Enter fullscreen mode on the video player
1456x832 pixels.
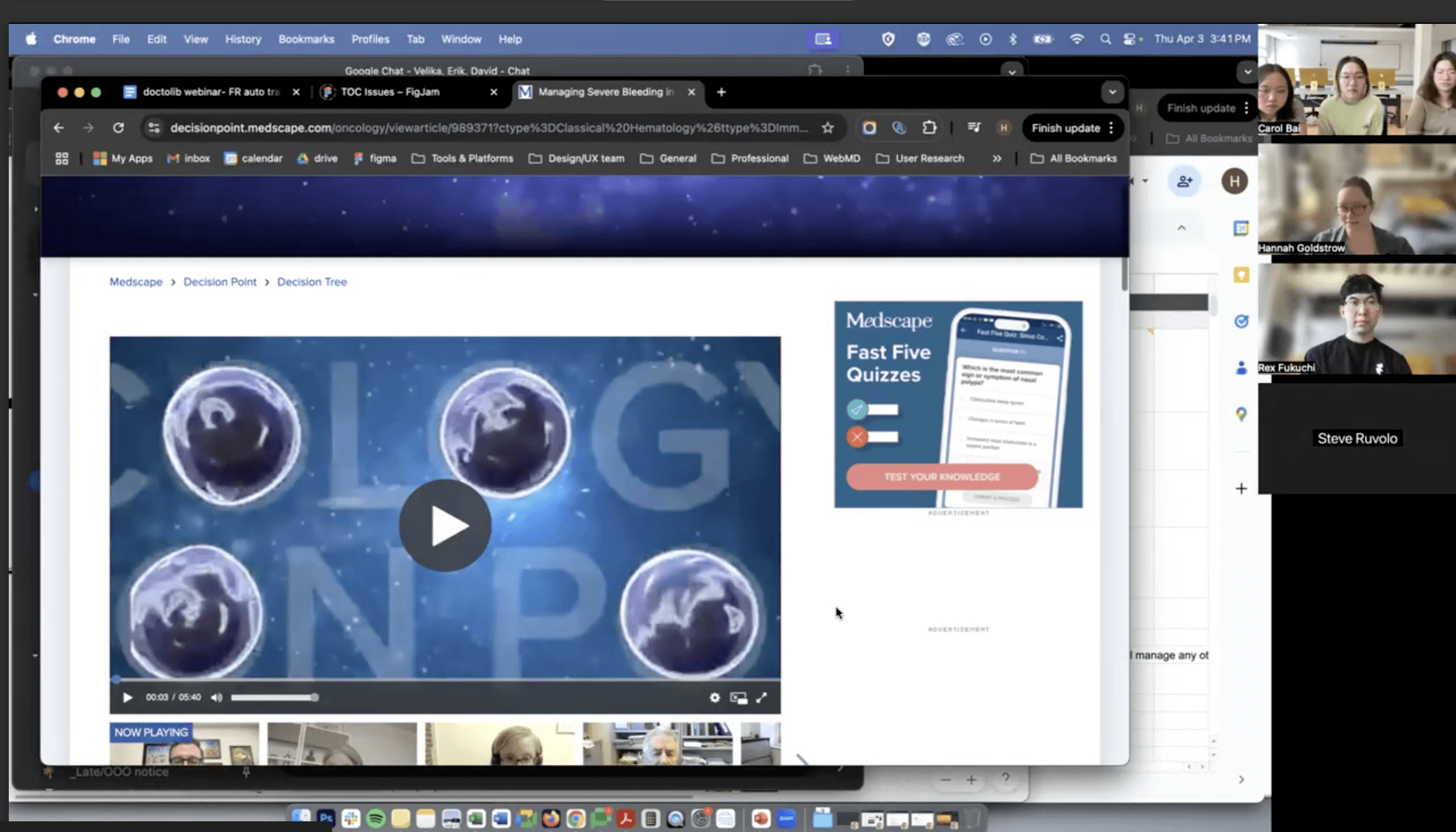click(761, 697)
